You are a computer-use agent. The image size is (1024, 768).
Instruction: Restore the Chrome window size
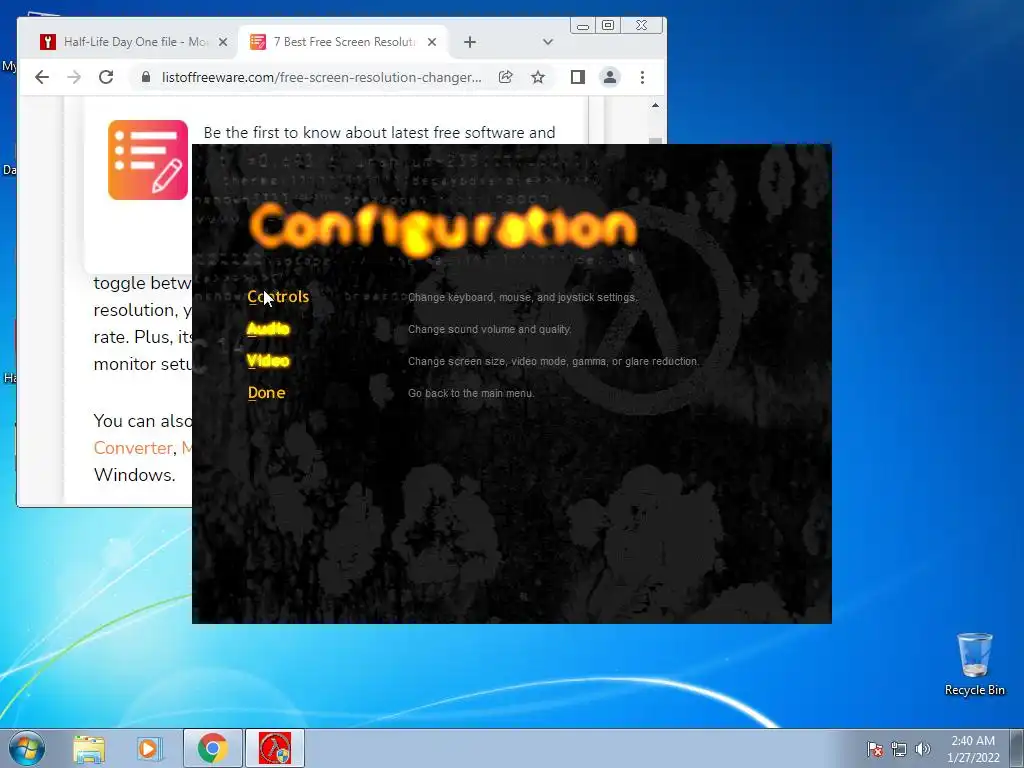point(608,25)
